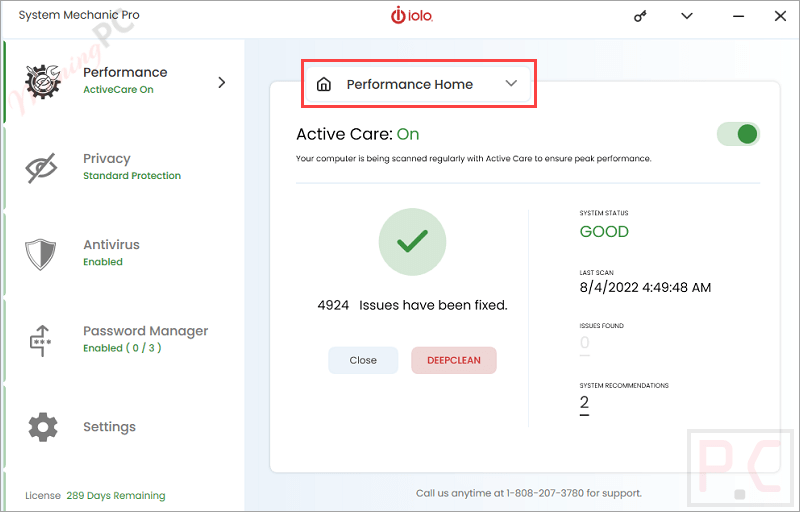Open the Settings sidebar item
The image size is (800, 512).
pyautogui.click(x=125, y=427)
